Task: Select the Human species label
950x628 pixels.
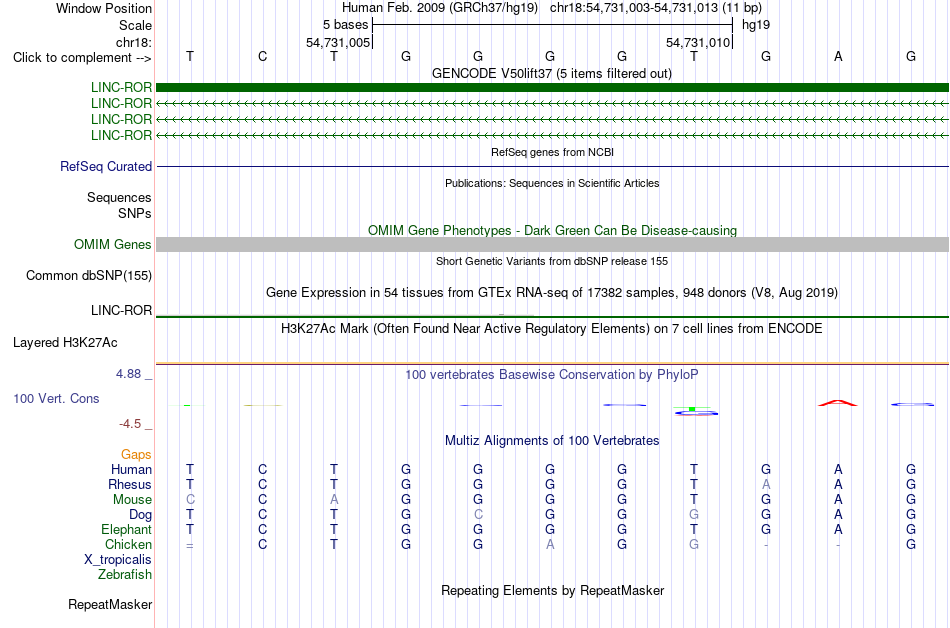Action: pos(131,469)
